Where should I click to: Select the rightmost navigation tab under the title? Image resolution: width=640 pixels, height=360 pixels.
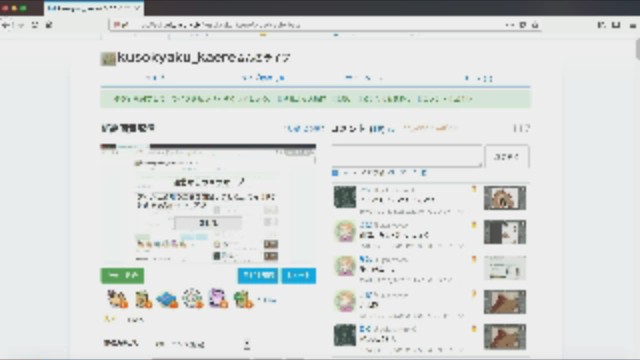[478, 78]
